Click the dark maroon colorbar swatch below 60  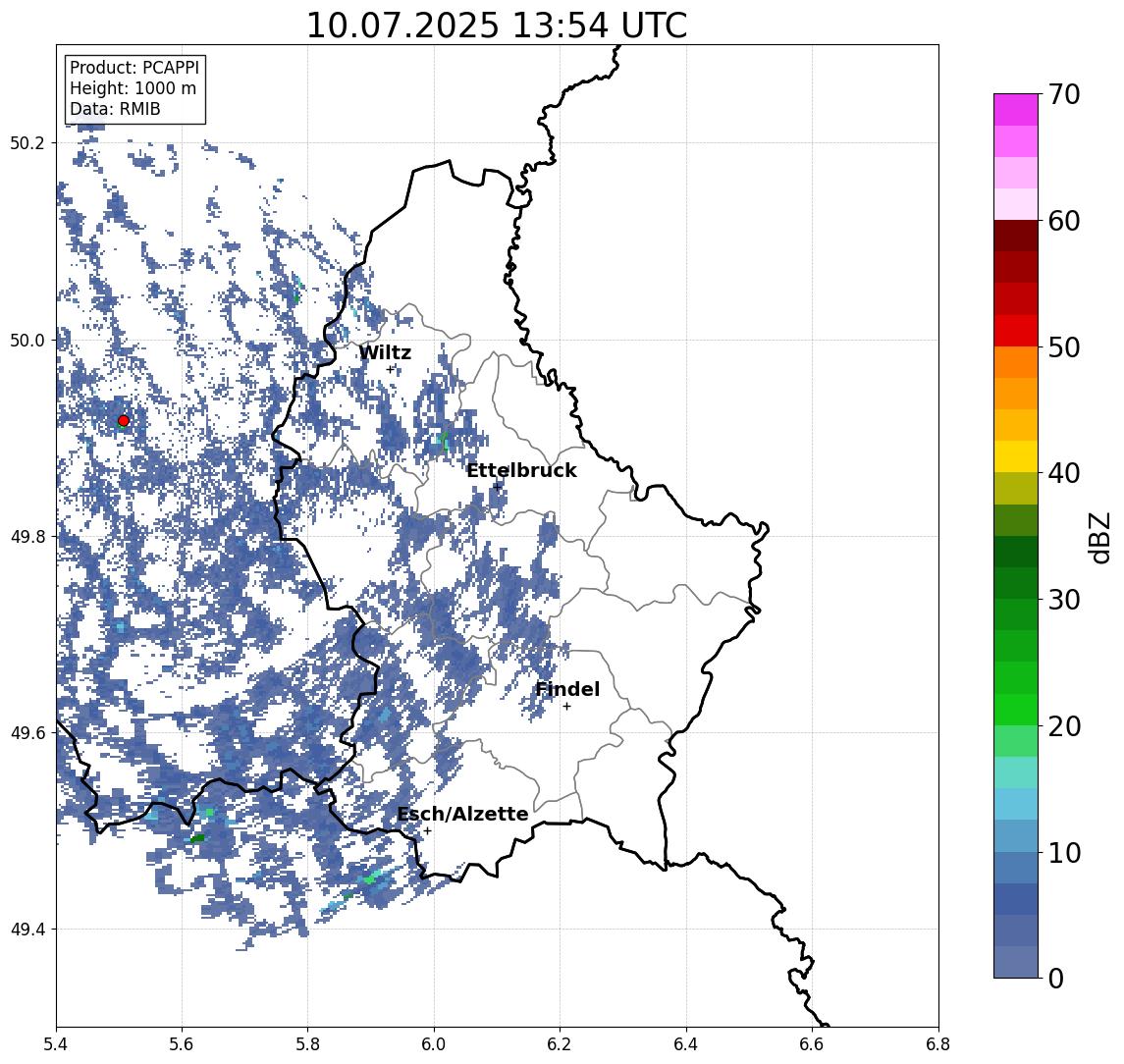[1016, 236]
